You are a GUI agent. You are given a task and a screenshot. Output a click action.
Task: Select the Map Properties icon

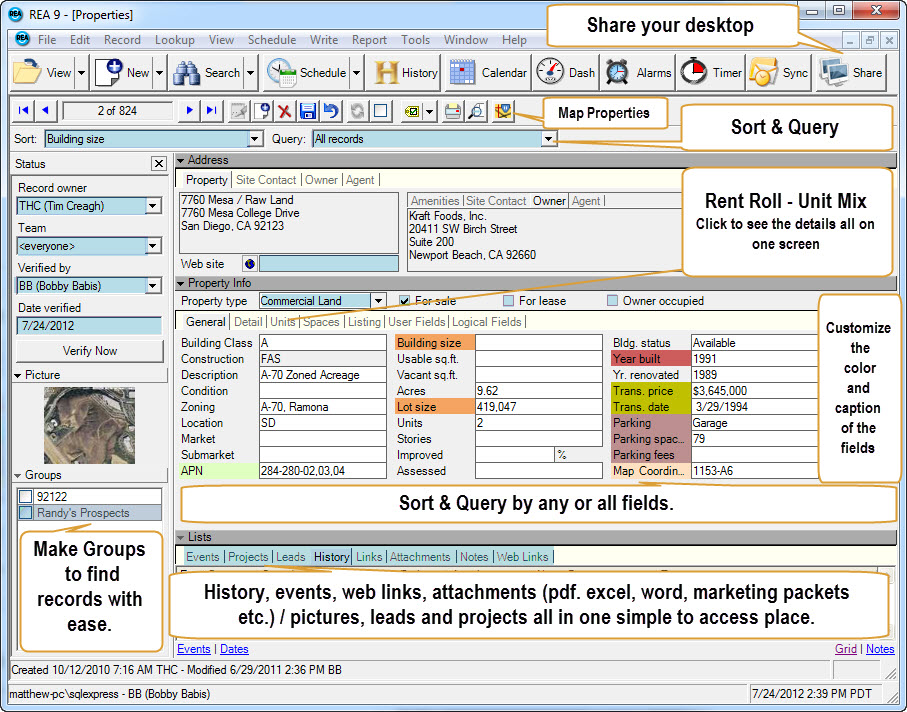coord(505,113)
